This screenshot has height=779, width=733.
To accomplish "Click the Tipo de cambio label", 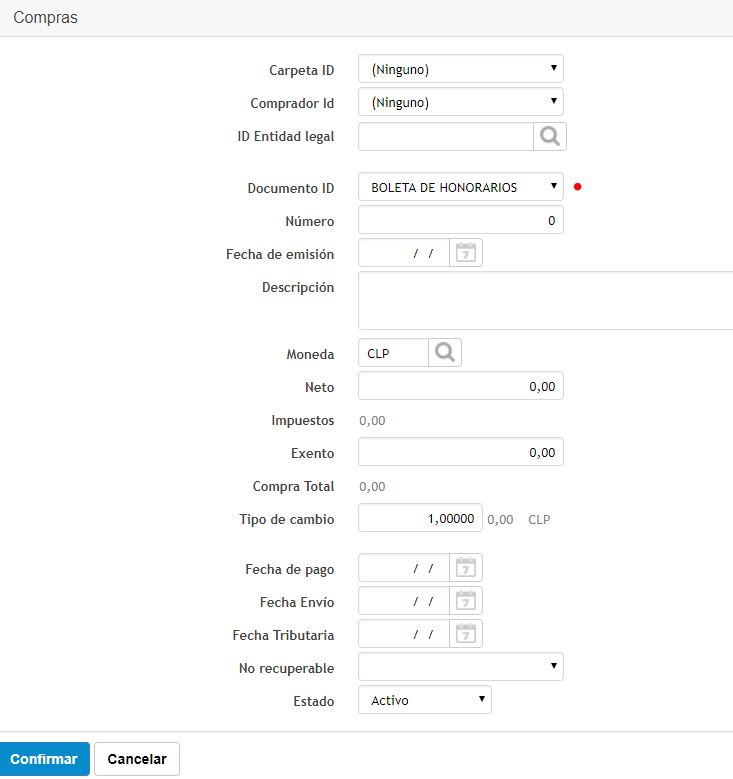I will pyautogui.click(x=287, y=519).
